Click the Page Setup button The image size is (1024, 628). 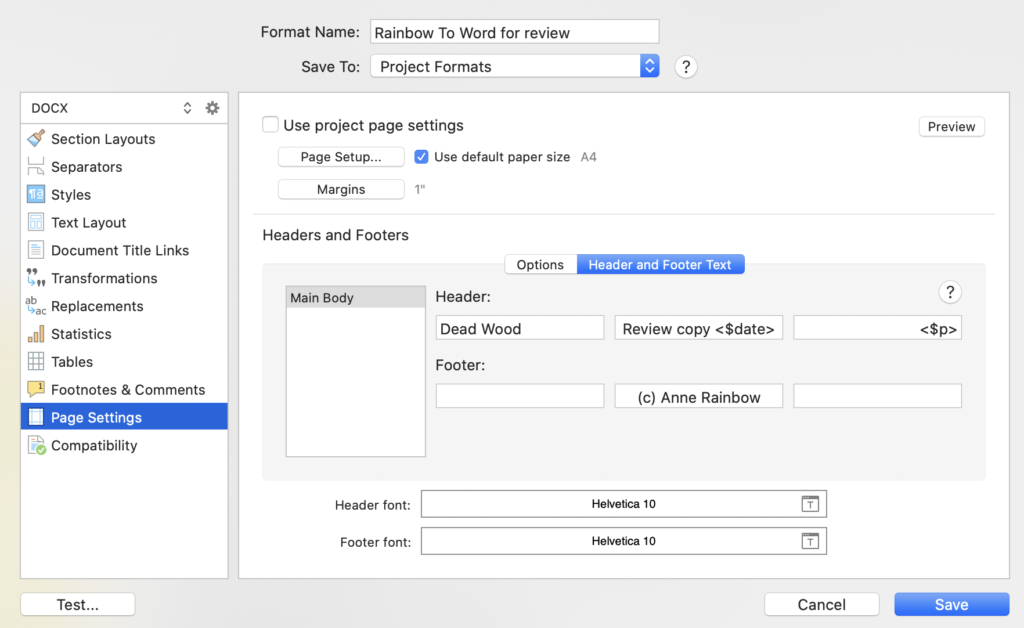[x=341, y=157]
